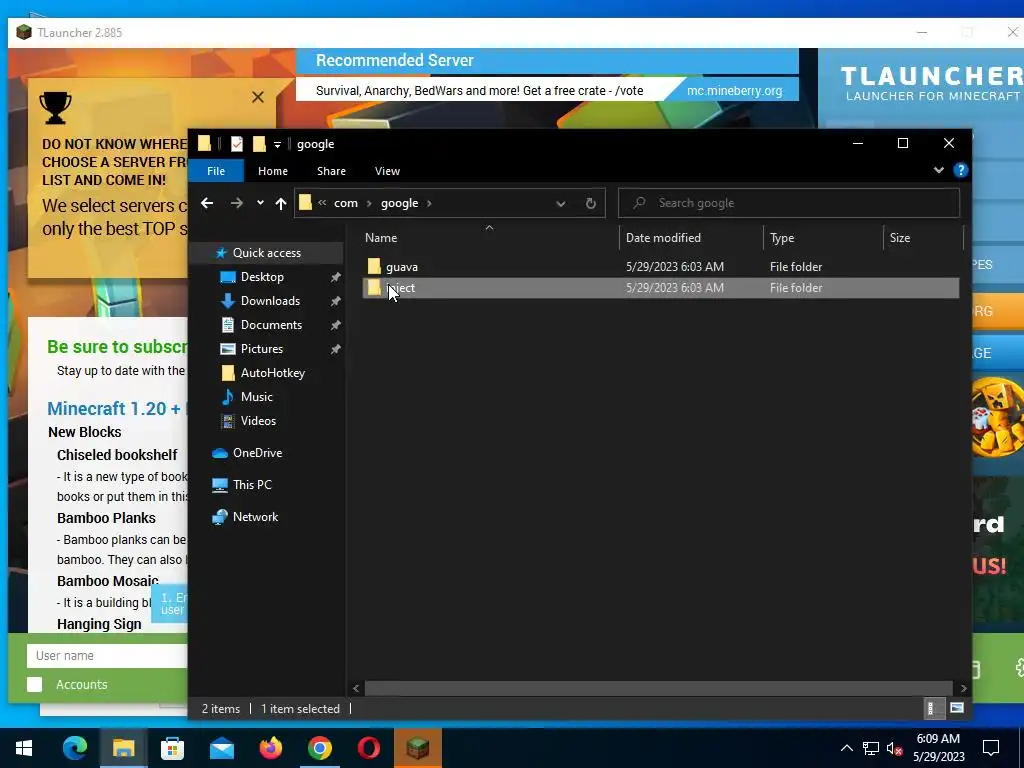Open the Share ribbon tab
Screen dimensions: 1024x768
(x=331, y=171)
